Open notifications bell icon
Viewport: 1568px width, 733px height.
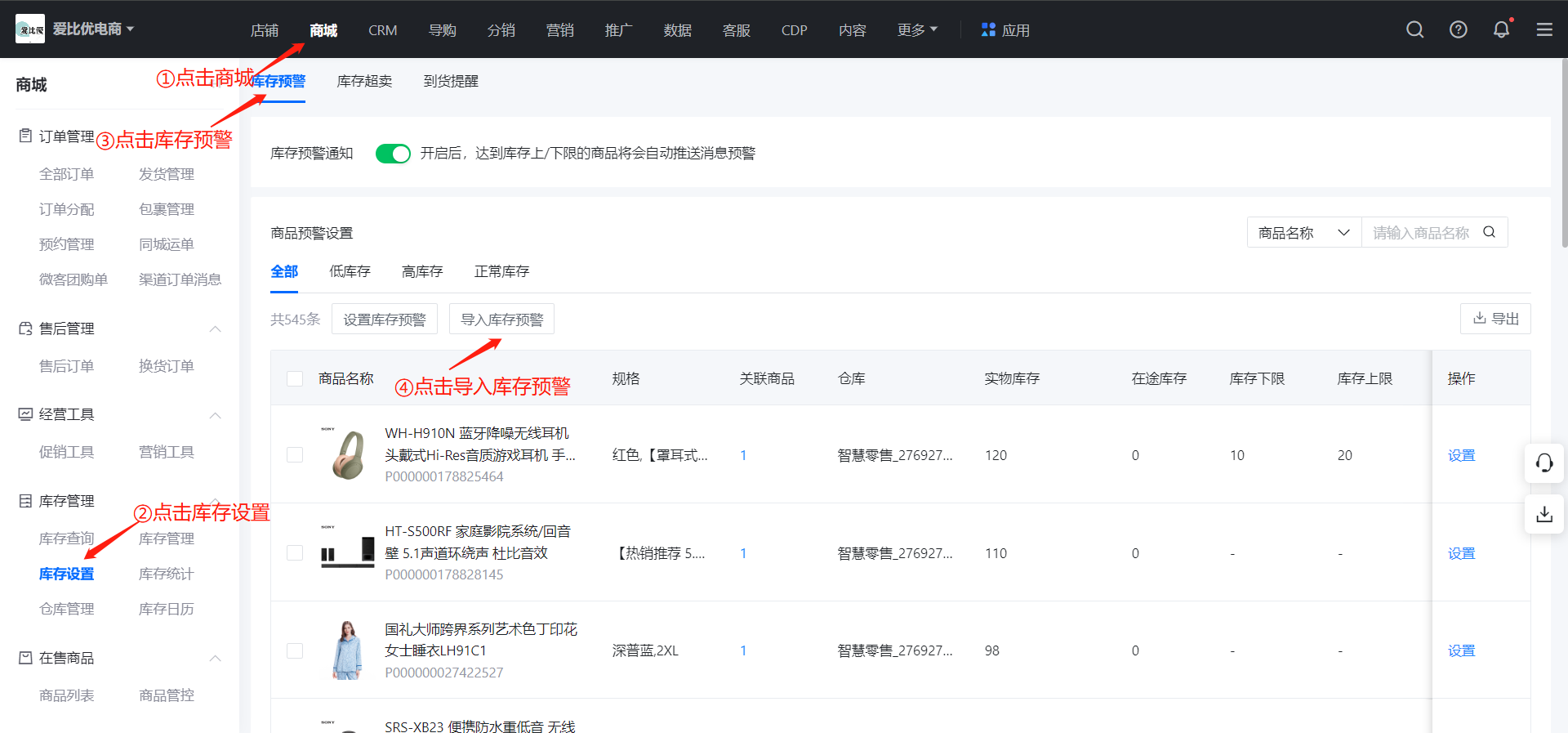[x=1502, y=29]
